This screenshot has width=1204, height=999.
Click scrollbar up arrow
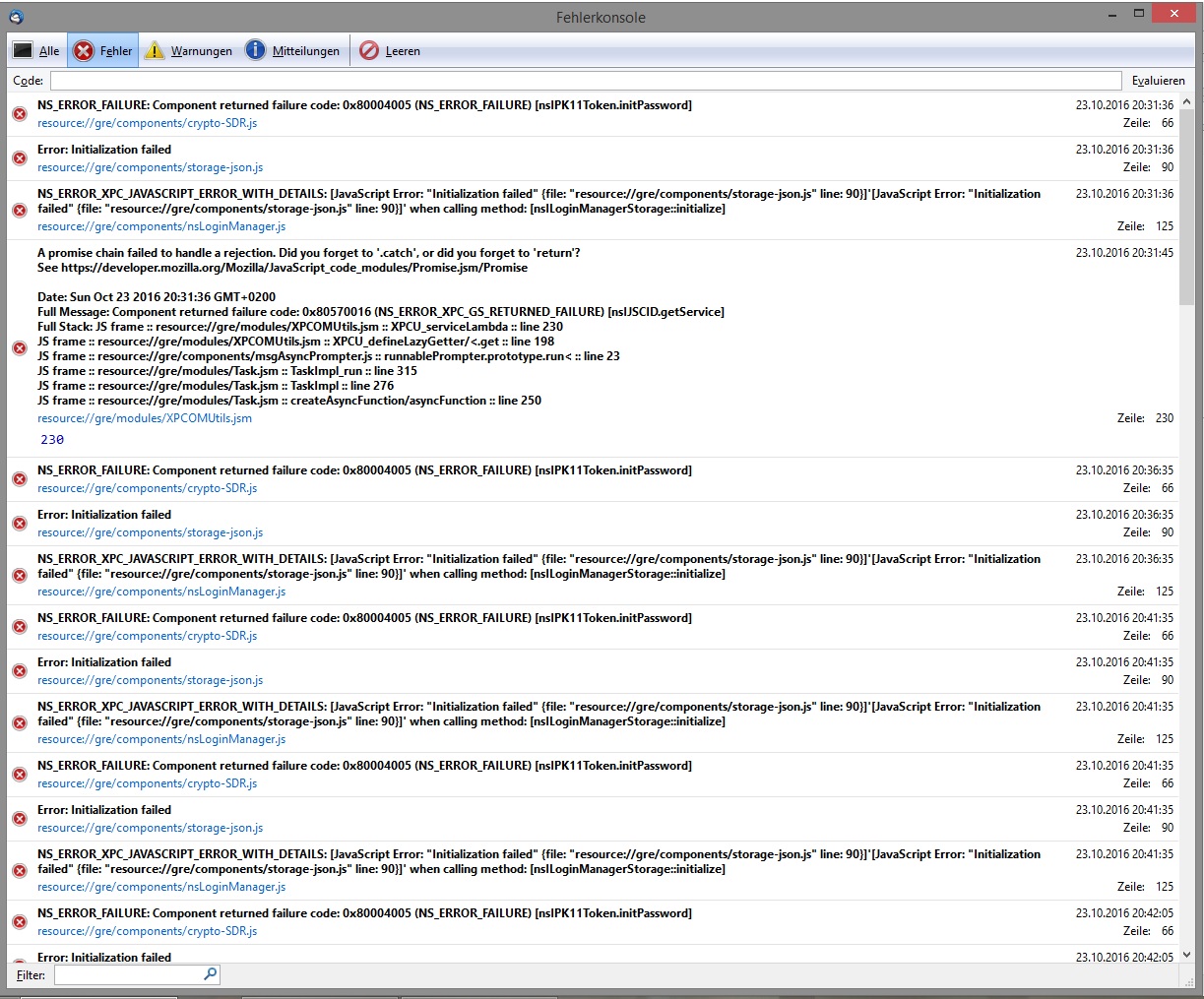pyautogui.click(x=1186, y=101)
